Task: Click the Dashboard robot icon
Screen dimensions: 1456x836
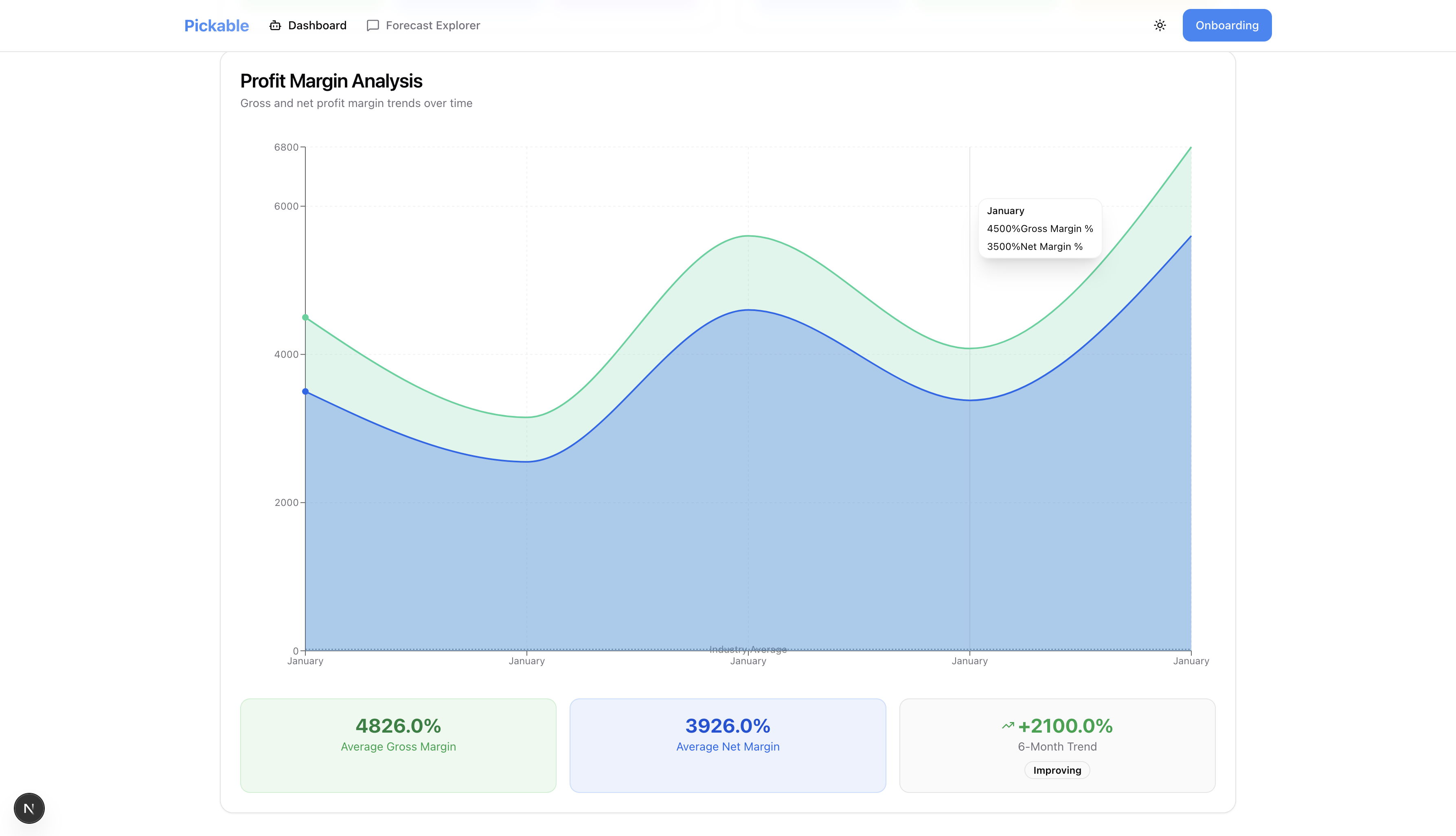Action: coord(275,25)
